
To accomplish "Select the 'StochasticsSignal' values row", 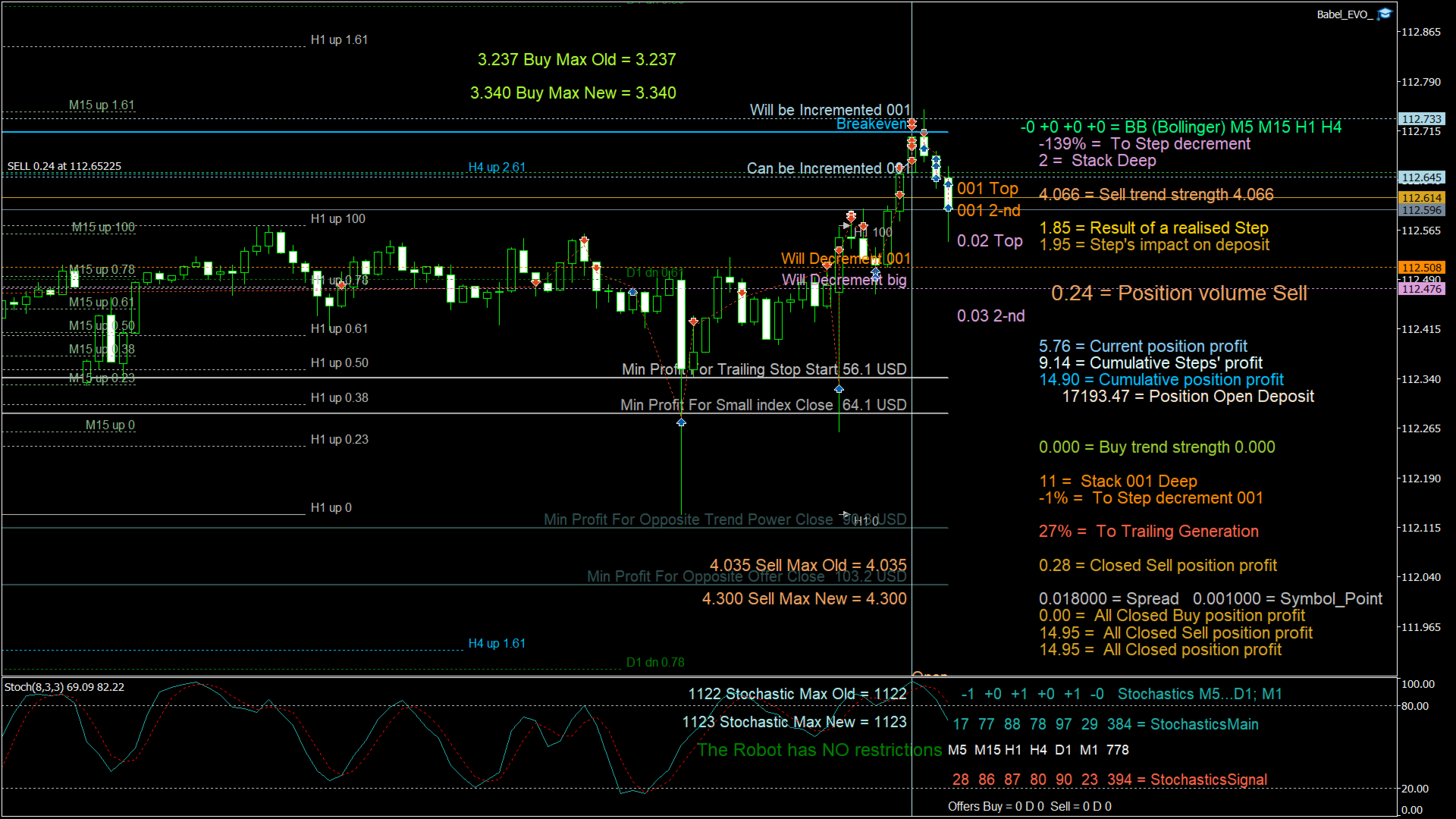I will tap(1109, 780).
